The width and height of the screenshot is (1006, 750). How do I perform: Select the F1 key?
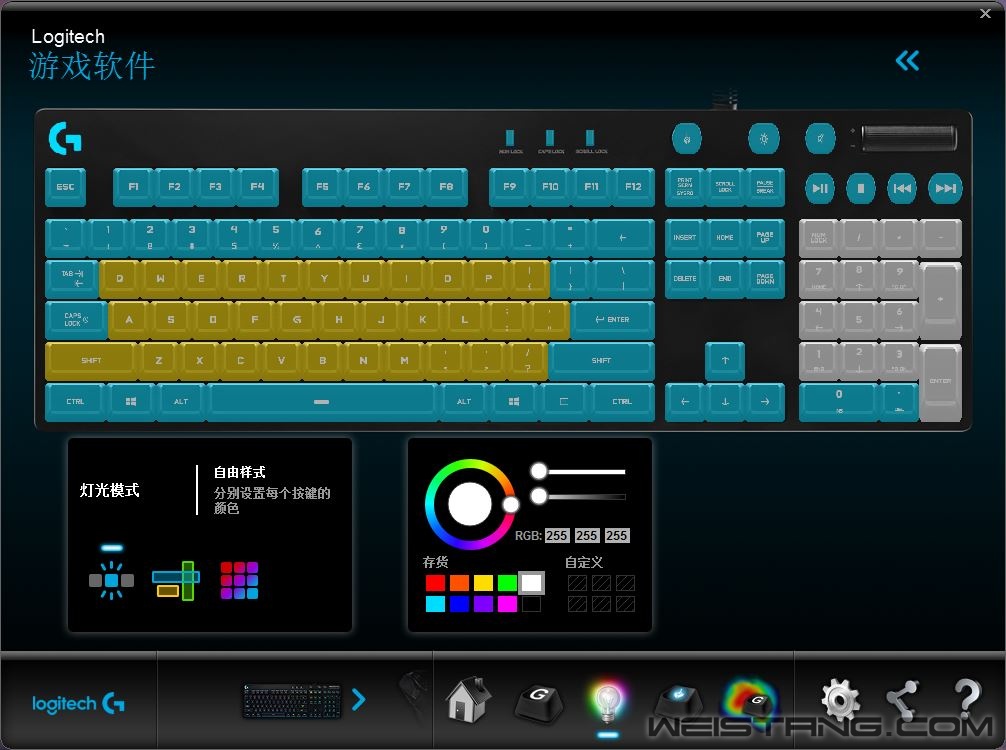[133, 187]
